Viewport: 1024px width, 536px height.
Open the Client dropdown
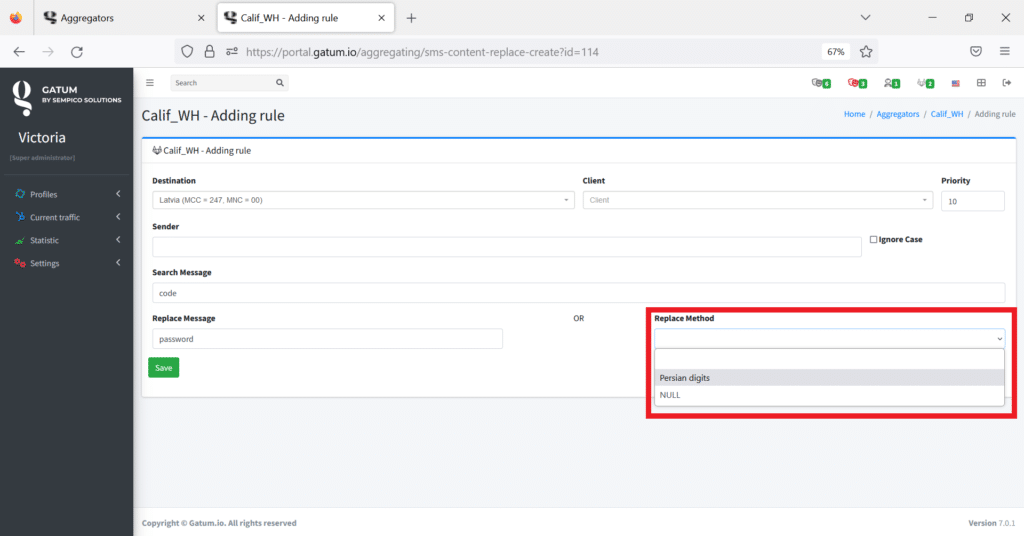pyautogui.click(x=758, y=200)
